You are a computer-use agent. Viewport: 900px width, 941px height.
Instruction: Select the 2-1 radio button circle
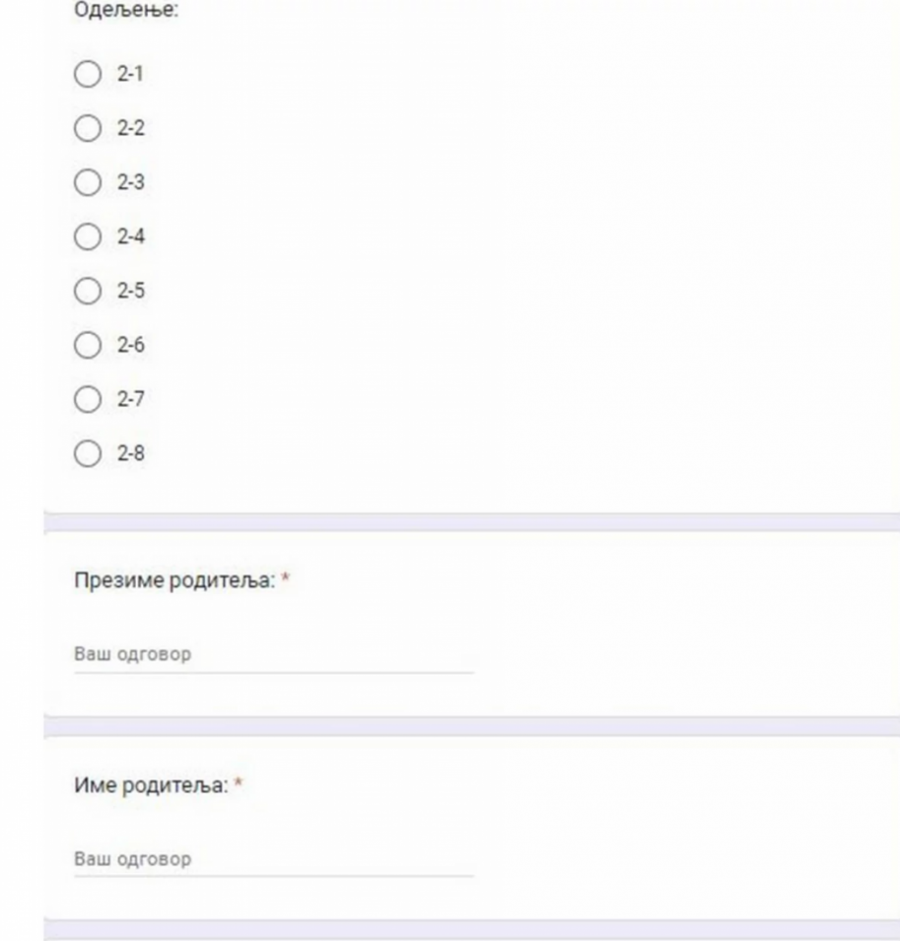(x=88, y=75)
